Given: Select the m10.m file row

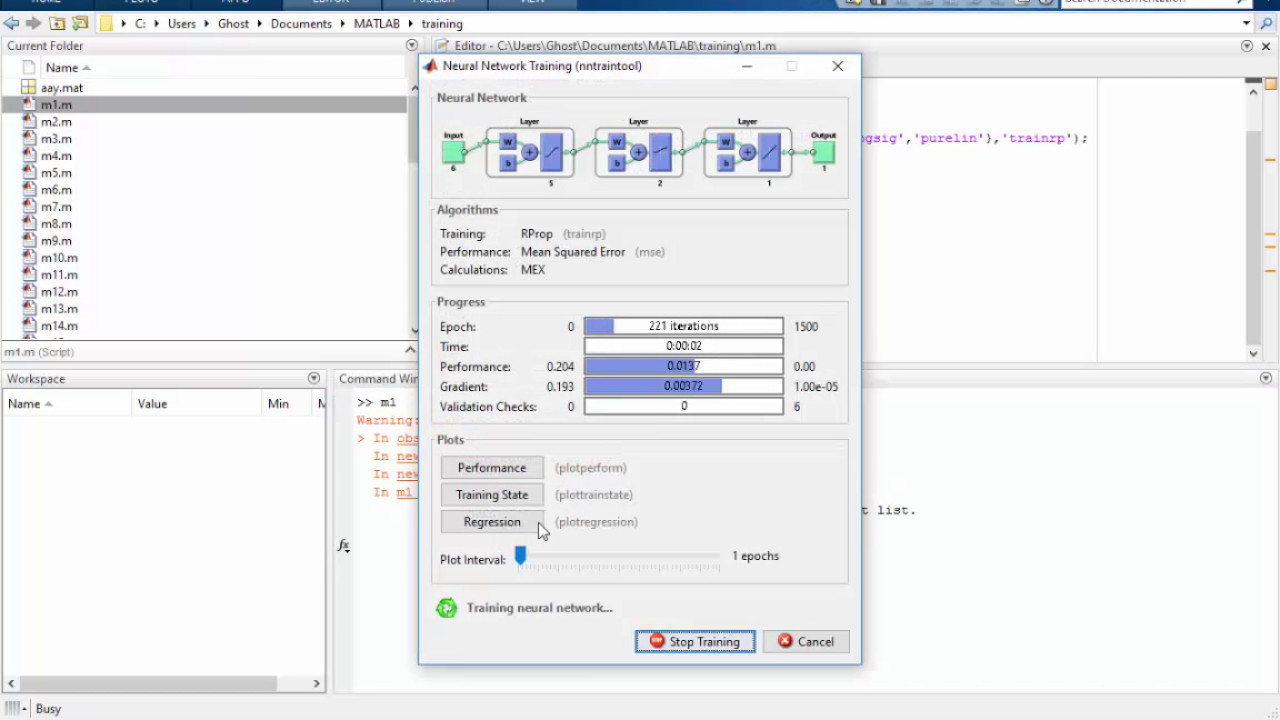Looking at the screenshot, I should (x=204, y=258).
